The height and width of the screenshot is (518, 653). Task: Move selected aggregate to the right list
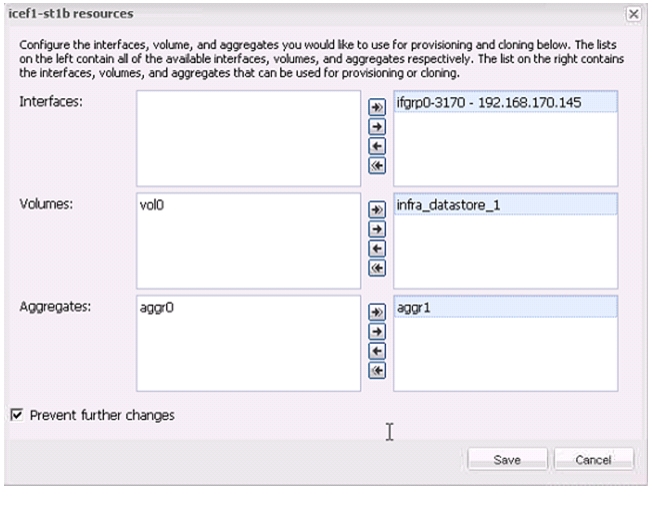click(377, 331)
